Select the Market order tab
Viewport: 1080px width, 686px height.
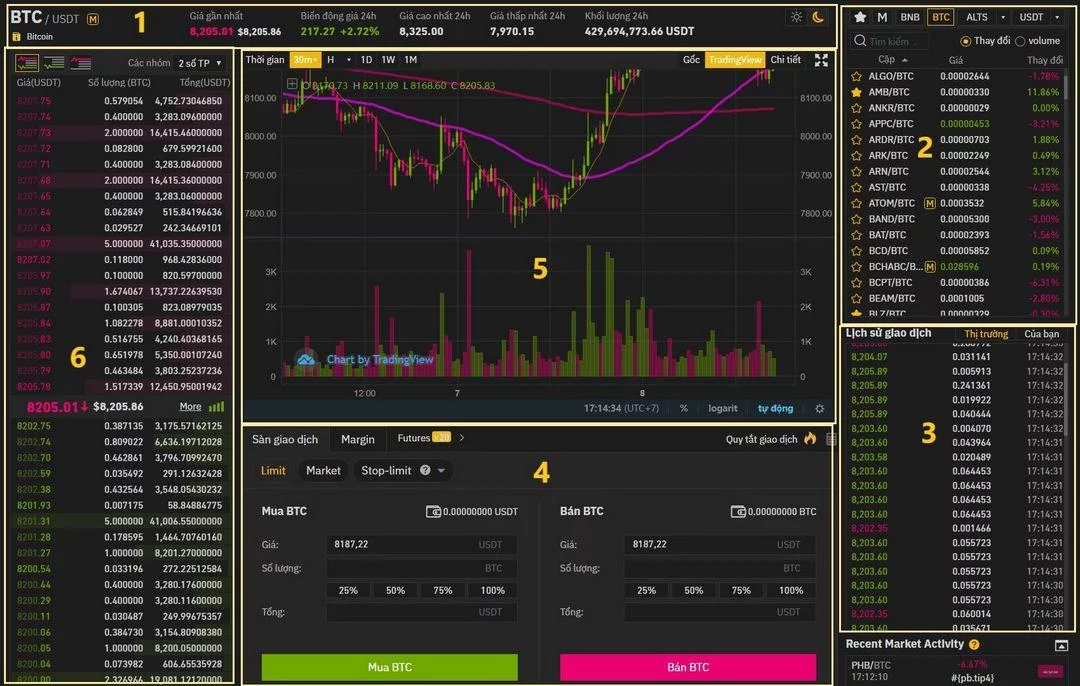[323, 470]
